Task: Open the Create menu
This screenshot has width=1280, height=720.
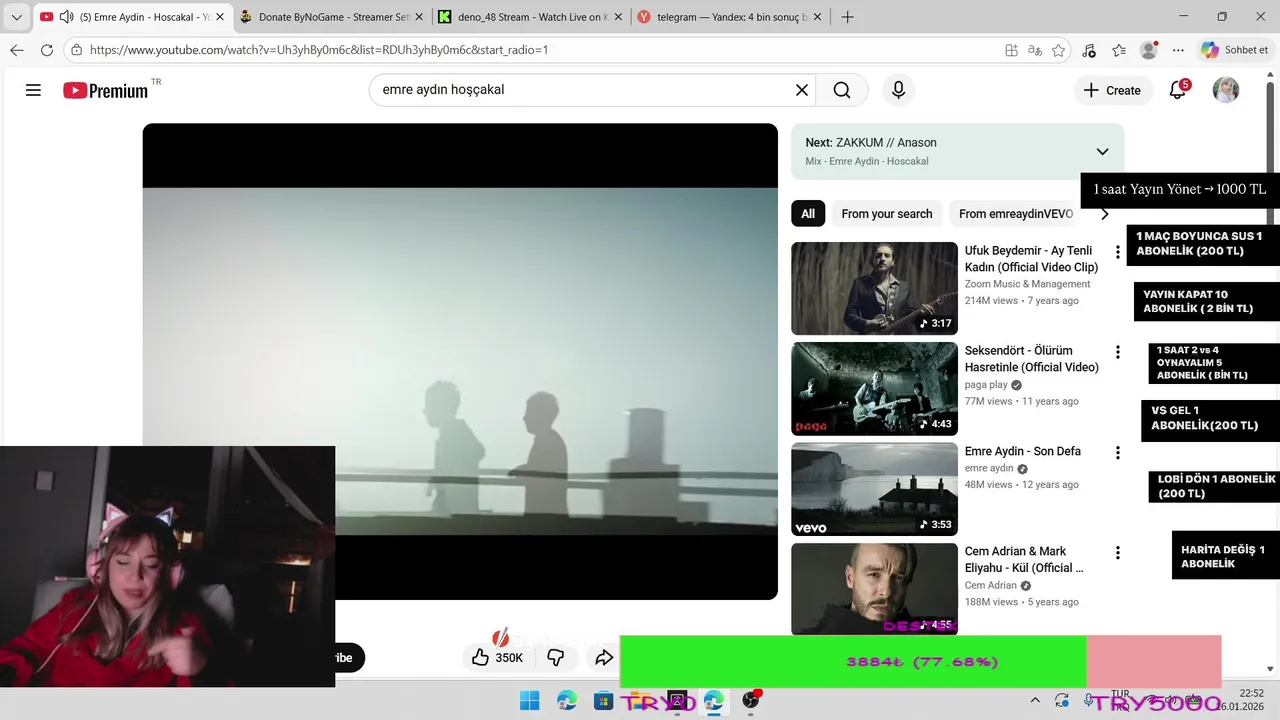Action: (1112, 90)
